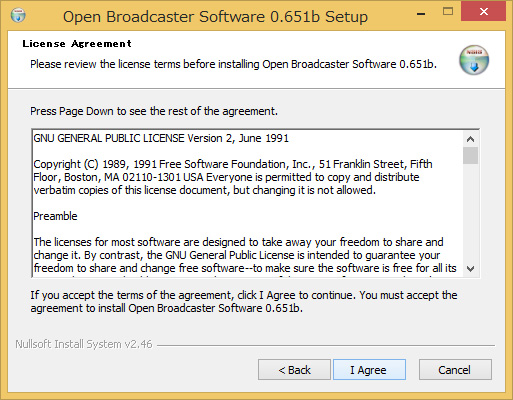Maximize the Setup window

448,12
